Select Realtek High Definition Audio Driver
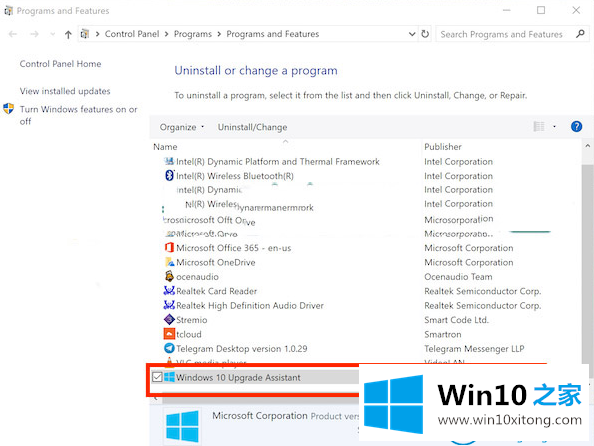 (x=250, y=306)
